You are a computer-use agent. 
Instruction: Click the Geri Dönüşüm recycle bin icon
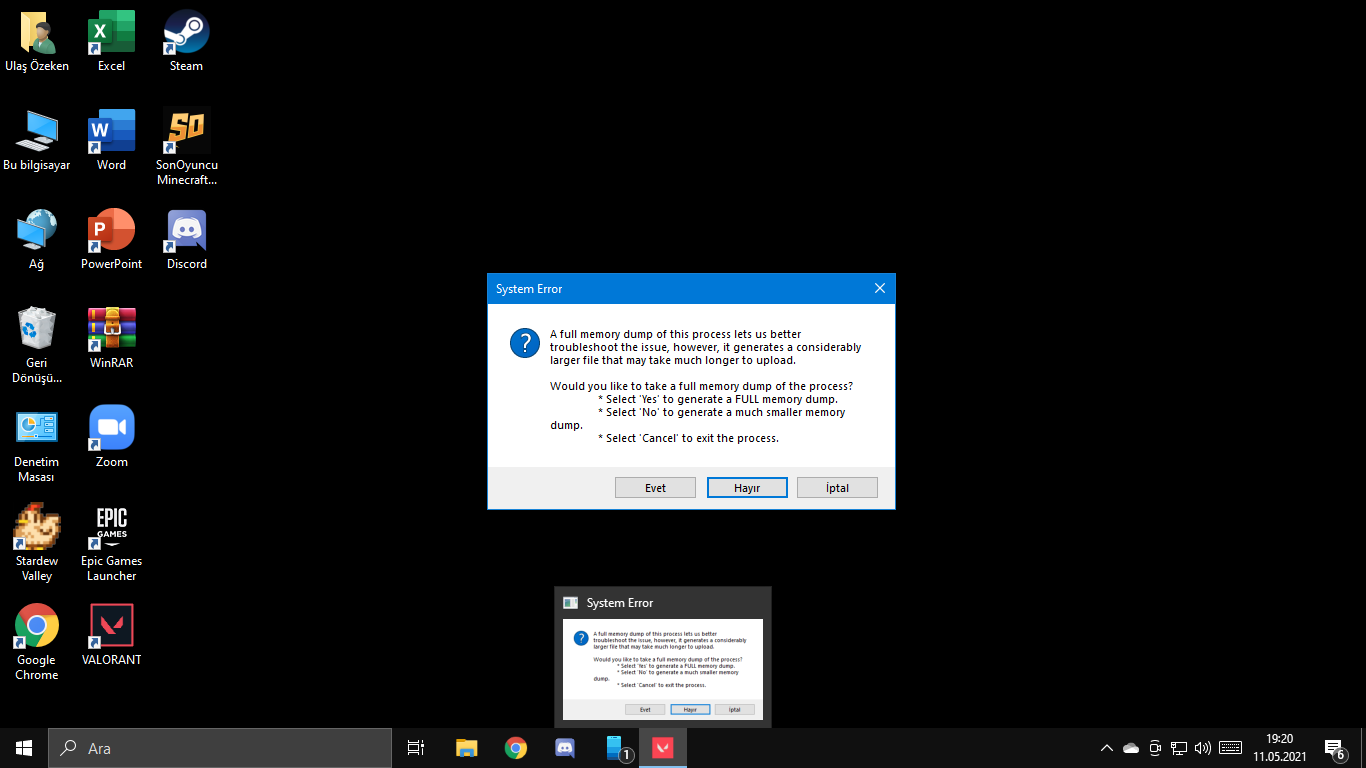(x=37, y=346)
